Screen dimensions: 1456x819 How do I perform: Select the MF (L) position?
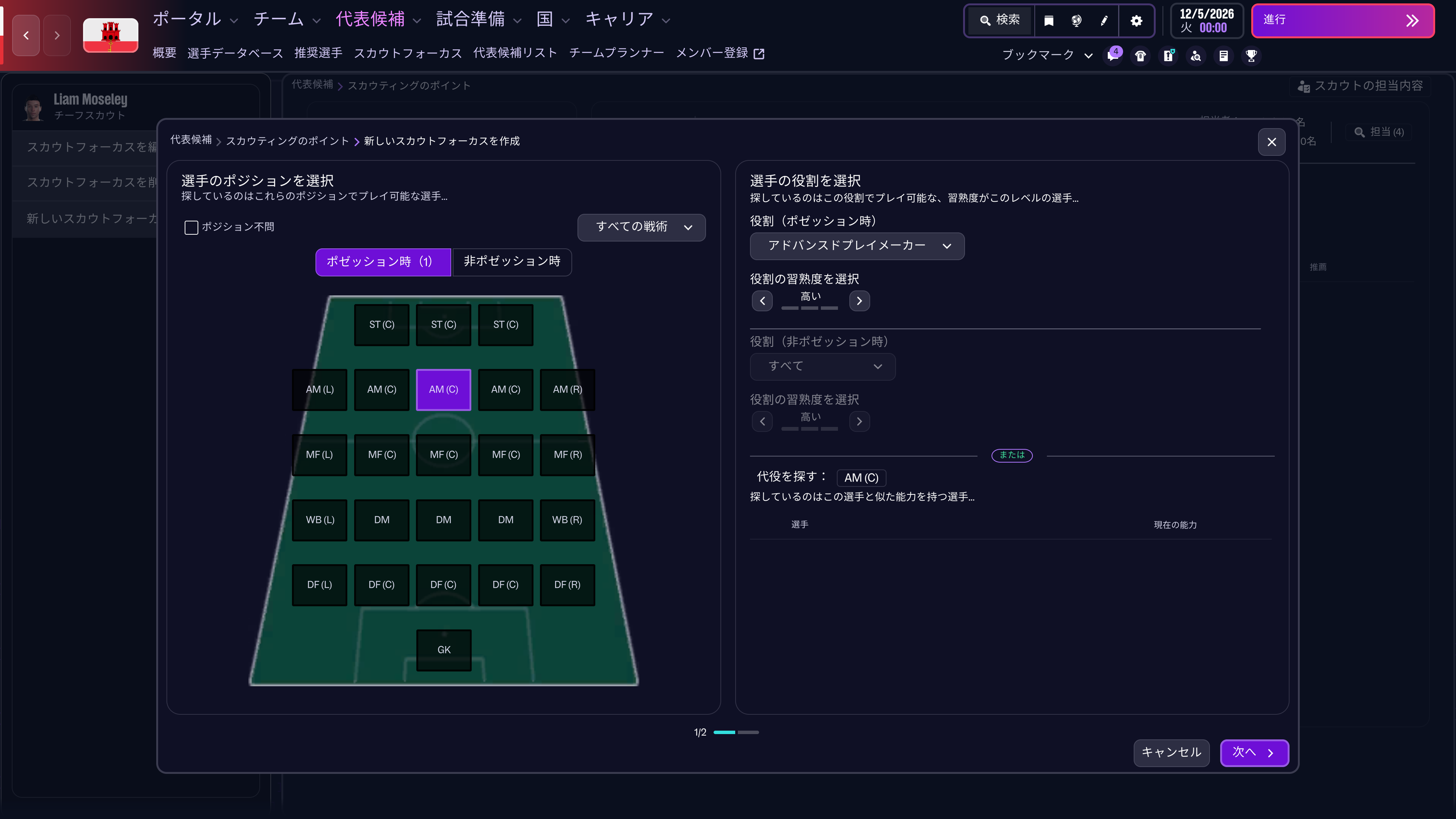[x=320, y=455]
